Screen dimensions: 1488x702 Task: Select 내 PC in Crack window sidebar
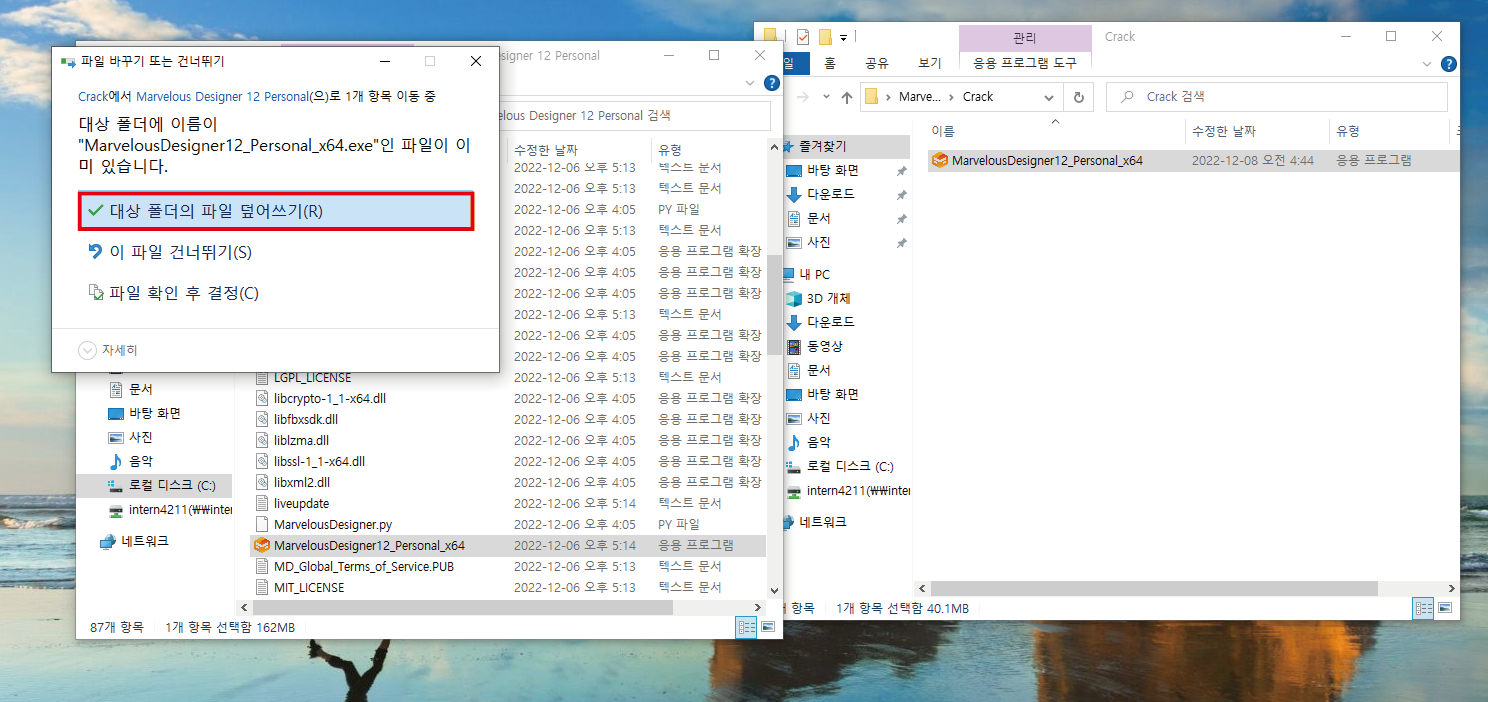[814, 274]
